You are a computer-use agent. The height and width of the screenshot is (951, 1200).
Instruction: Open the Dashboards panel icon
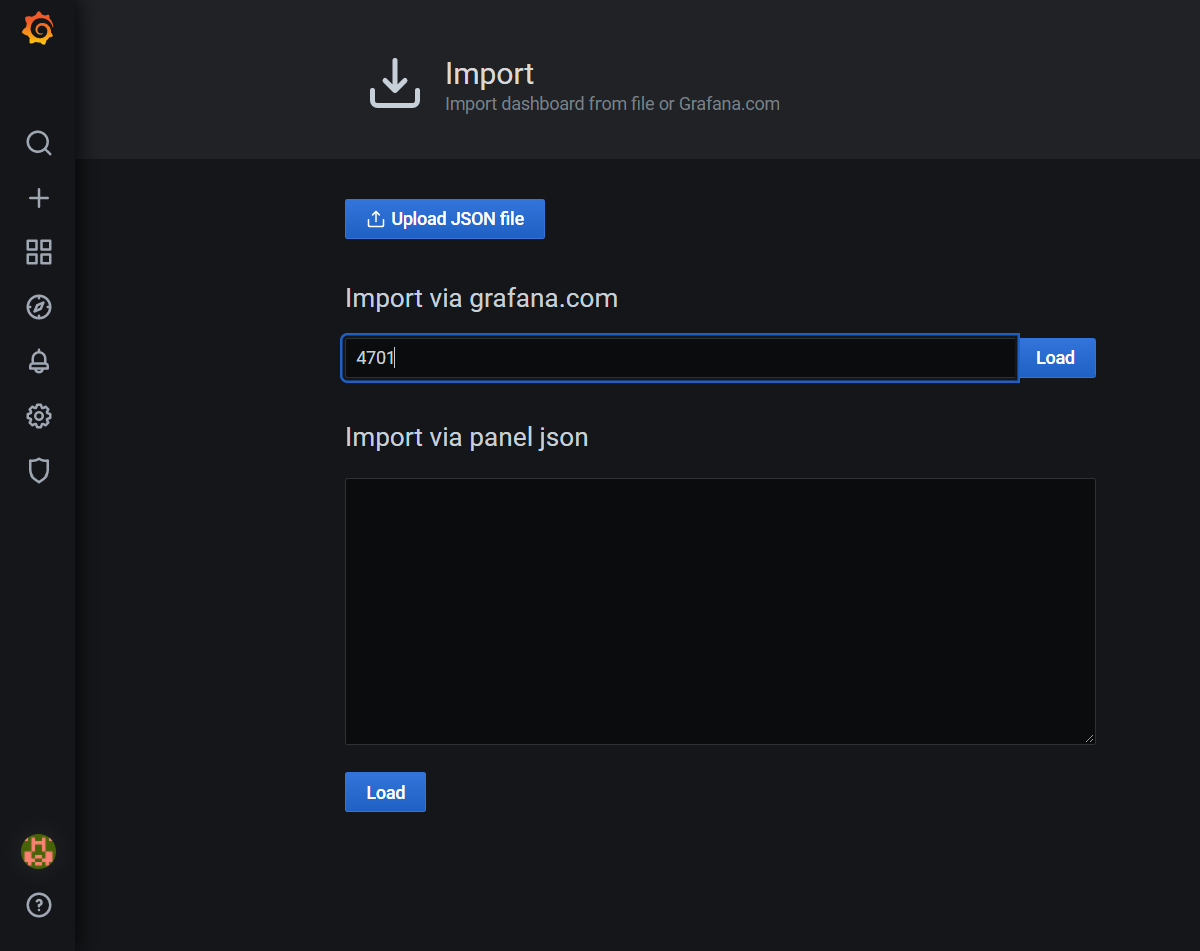[x=38, y=252]
